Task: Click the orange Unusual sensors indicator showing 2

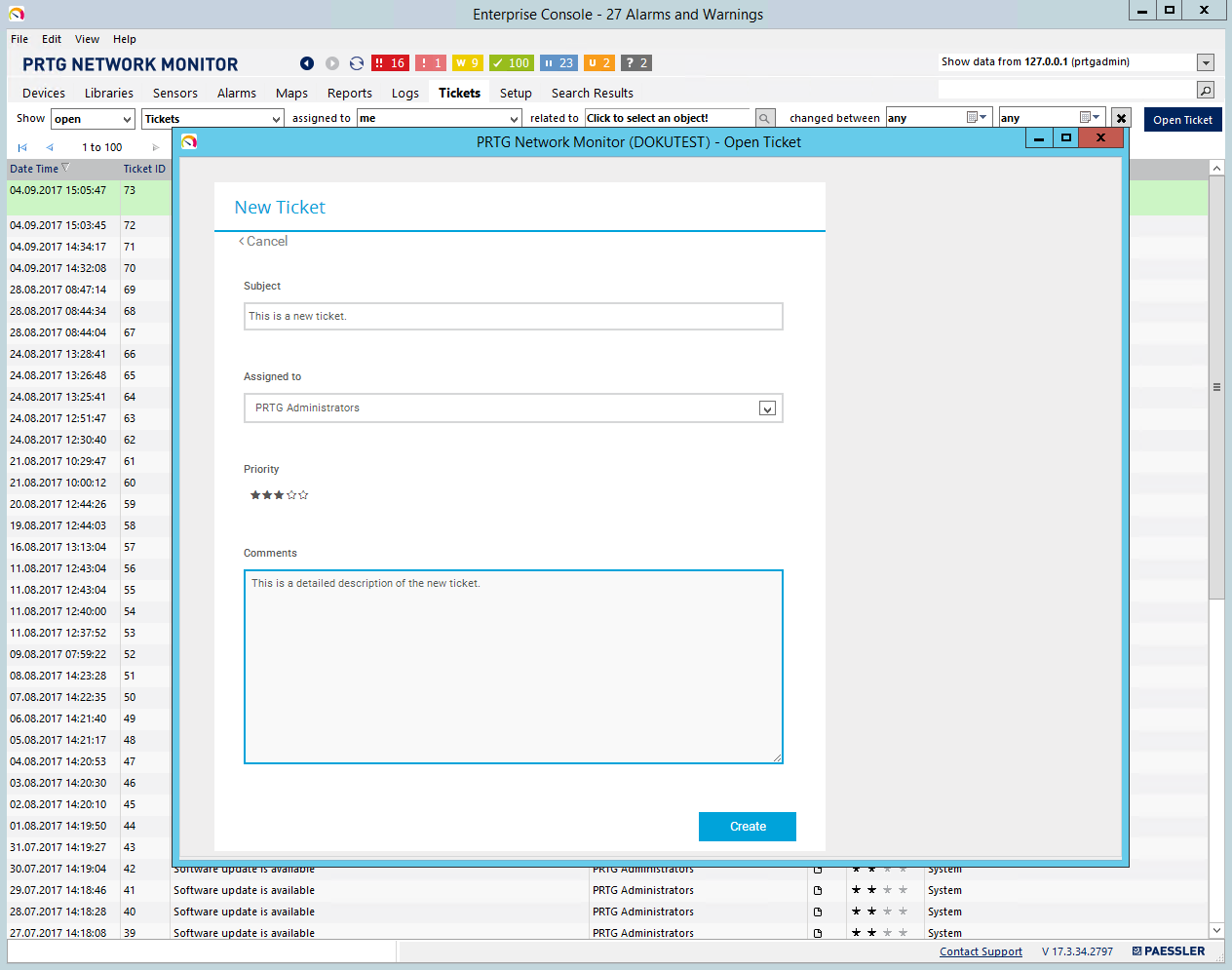Action: tap(599, 63)
